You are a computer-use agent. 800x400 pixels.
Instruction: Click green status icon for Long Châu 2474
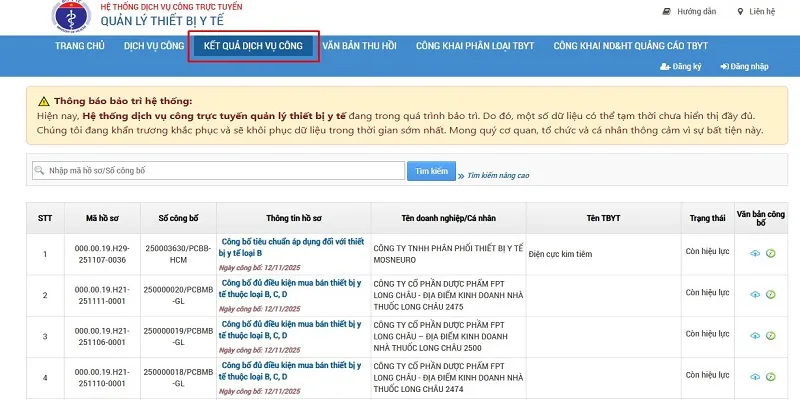coord(771,377)
